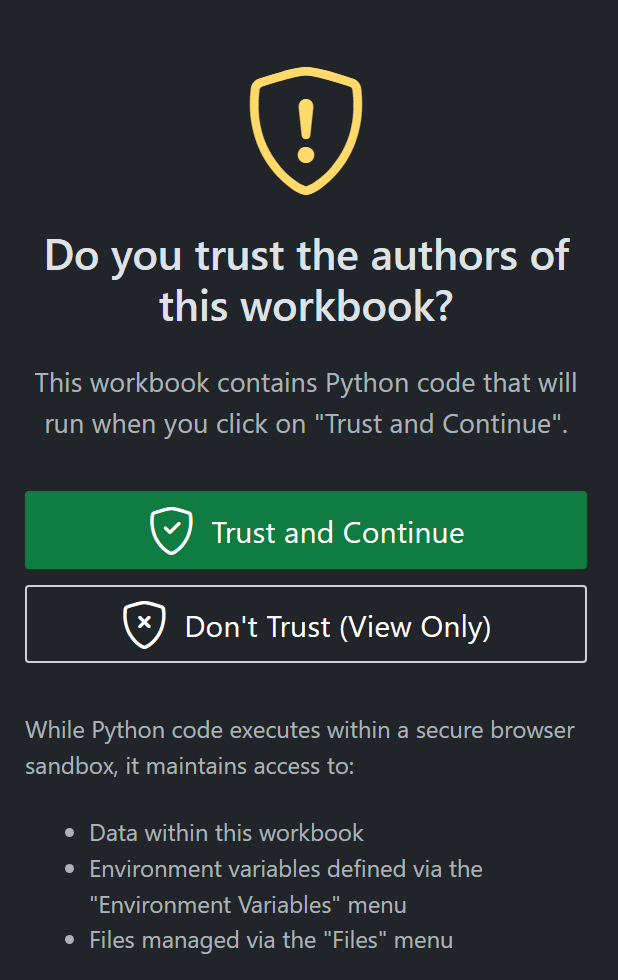The width and height of the screenshot is (618, 980).
Task: Choose Trust and Continue
Action: [x=306, y=530]
